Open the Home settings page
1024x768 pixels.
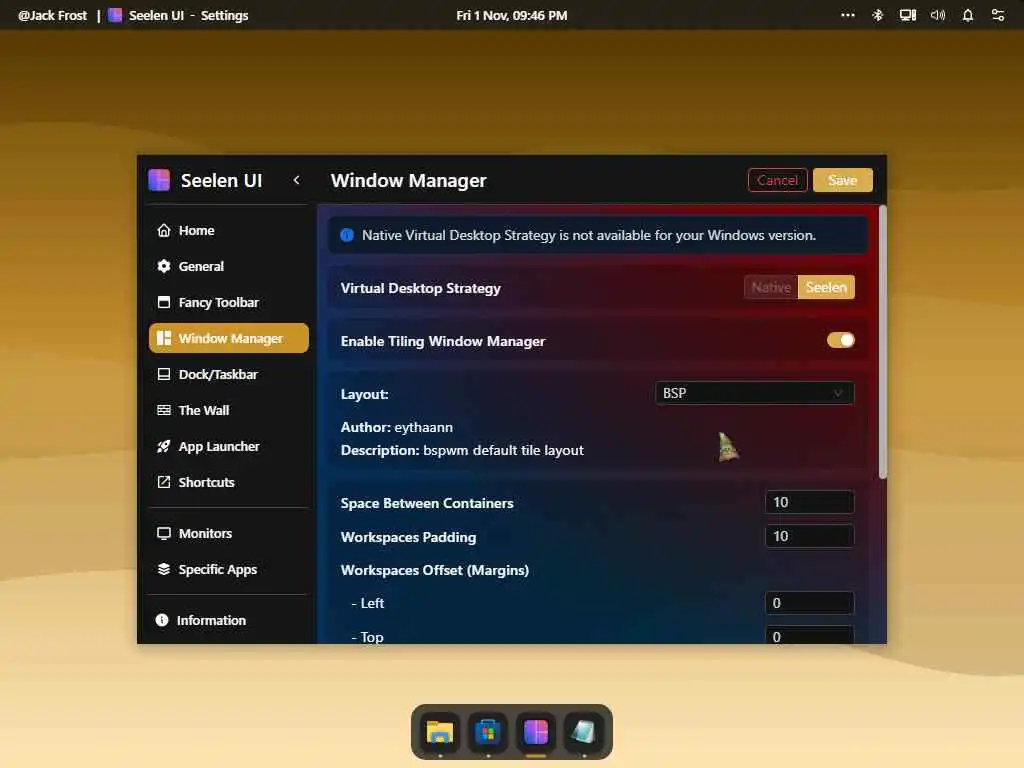pos(229,231)
